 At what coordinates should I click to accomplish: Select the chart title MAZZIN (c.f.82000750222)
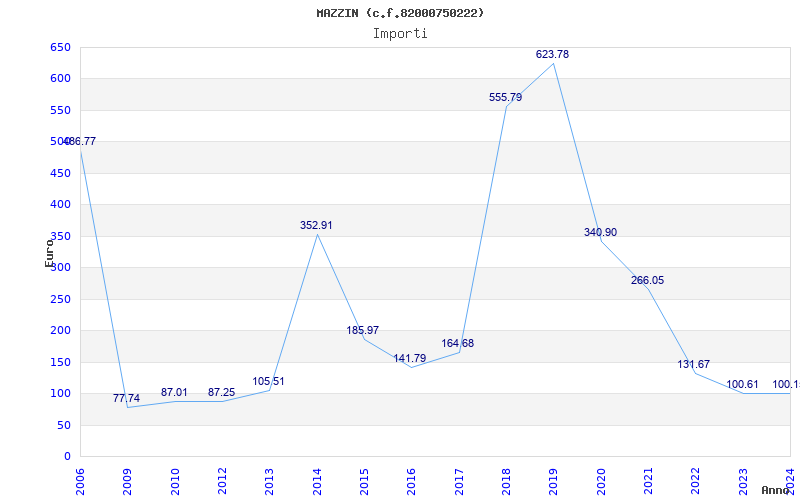(x=400, y=13)
